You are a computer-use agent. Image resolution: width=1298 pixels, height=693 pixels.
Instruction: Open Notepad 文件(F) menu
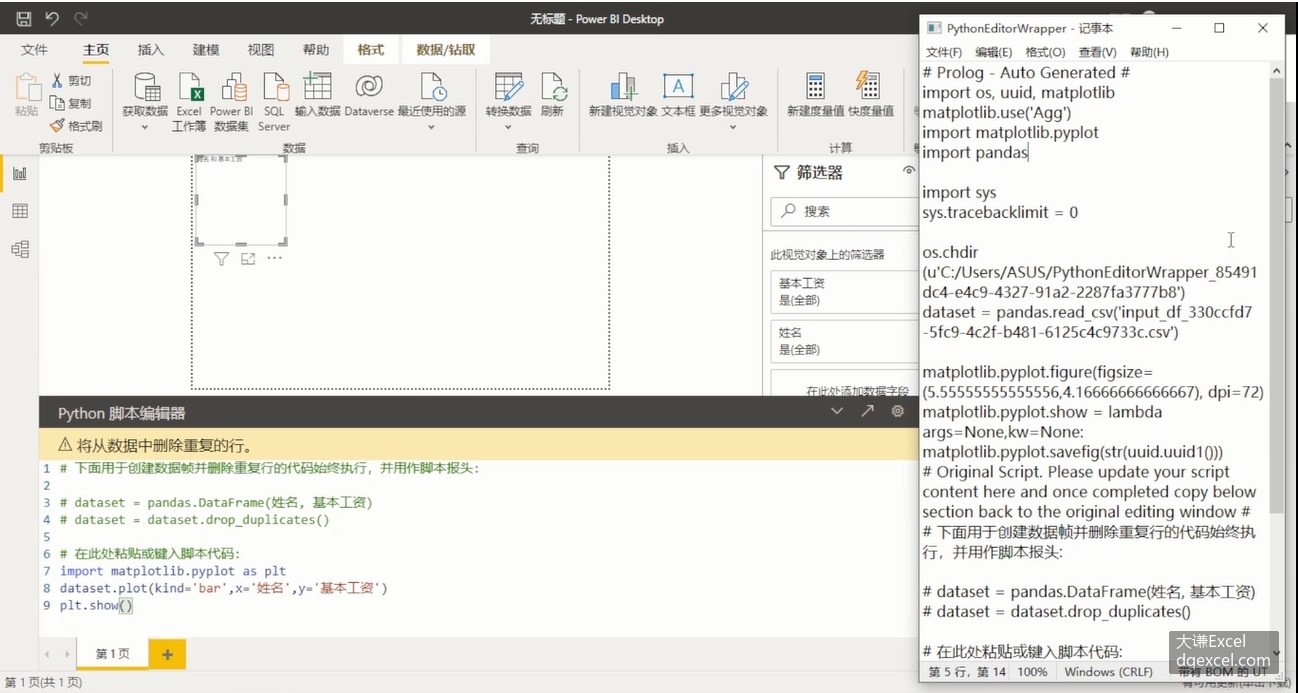pyautogui.click(x=944, y=52)
